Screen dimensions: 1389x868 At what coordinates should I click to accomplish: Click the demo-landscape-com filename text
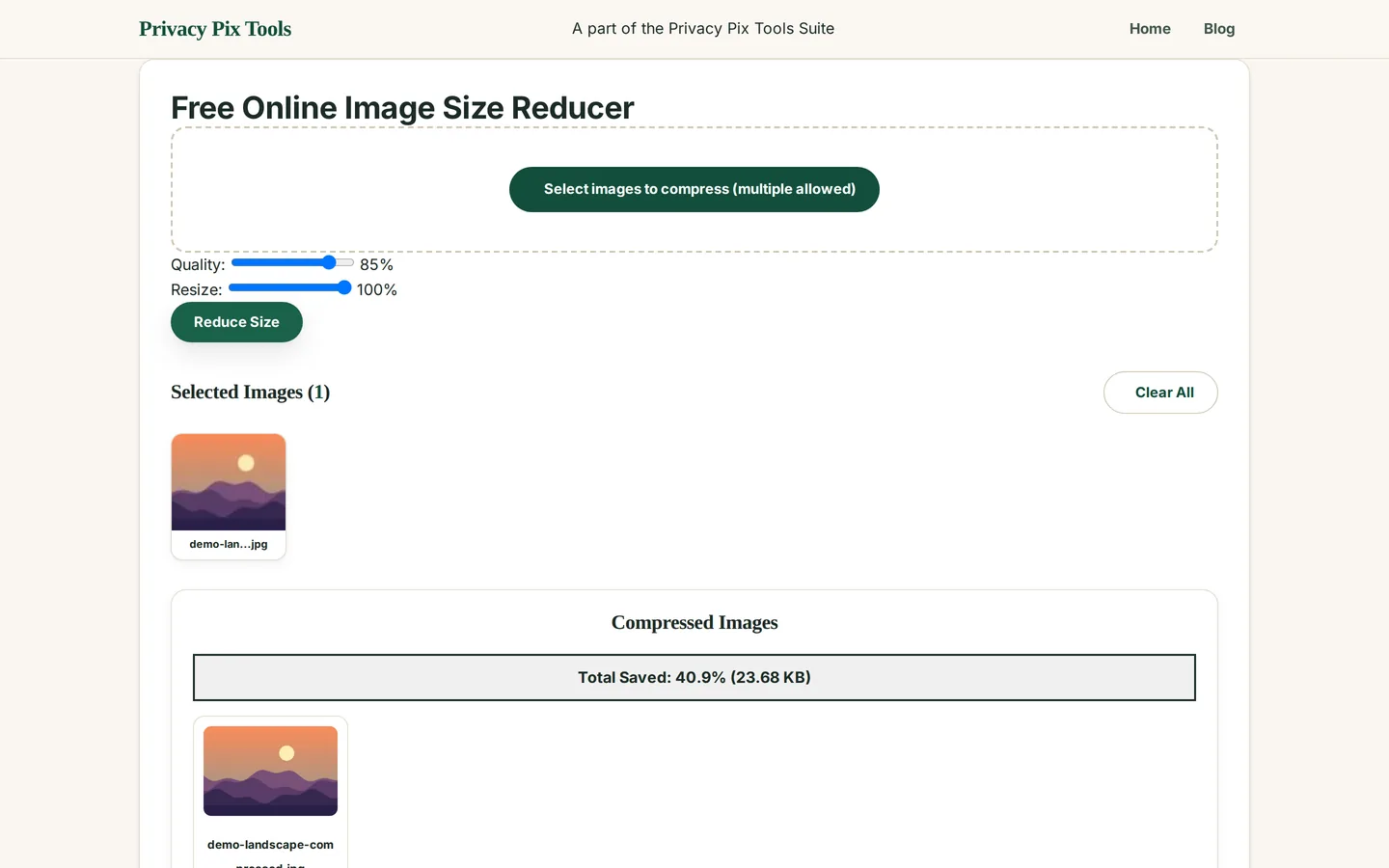[x=270, y=845]
